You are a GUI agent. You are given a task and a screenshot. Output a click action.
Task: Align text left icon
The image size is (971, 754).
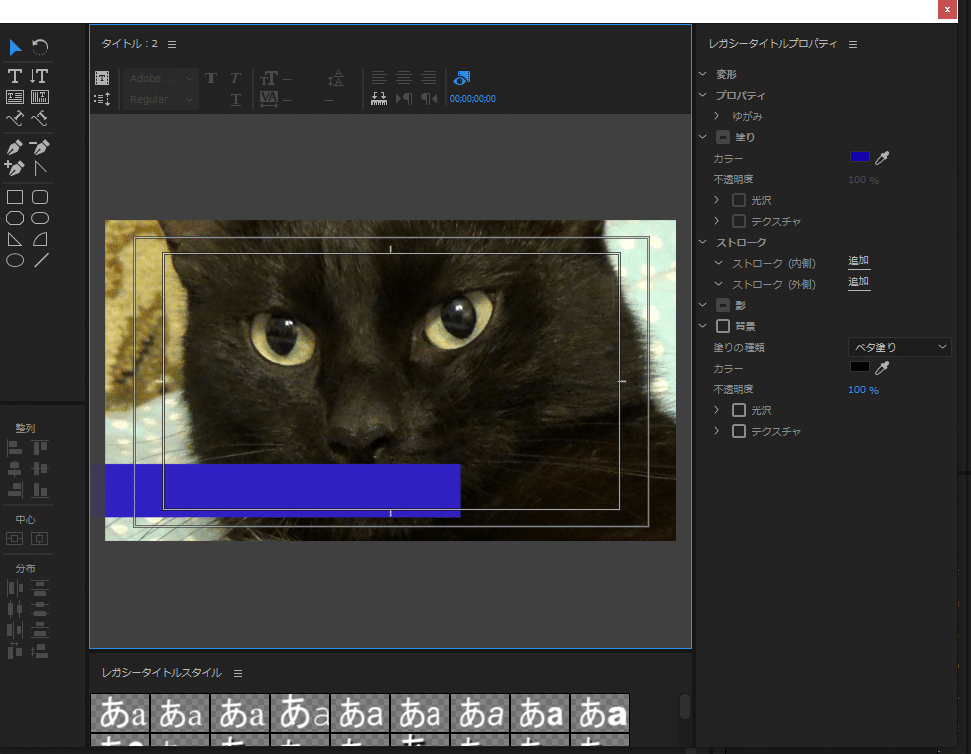(379, 78)
